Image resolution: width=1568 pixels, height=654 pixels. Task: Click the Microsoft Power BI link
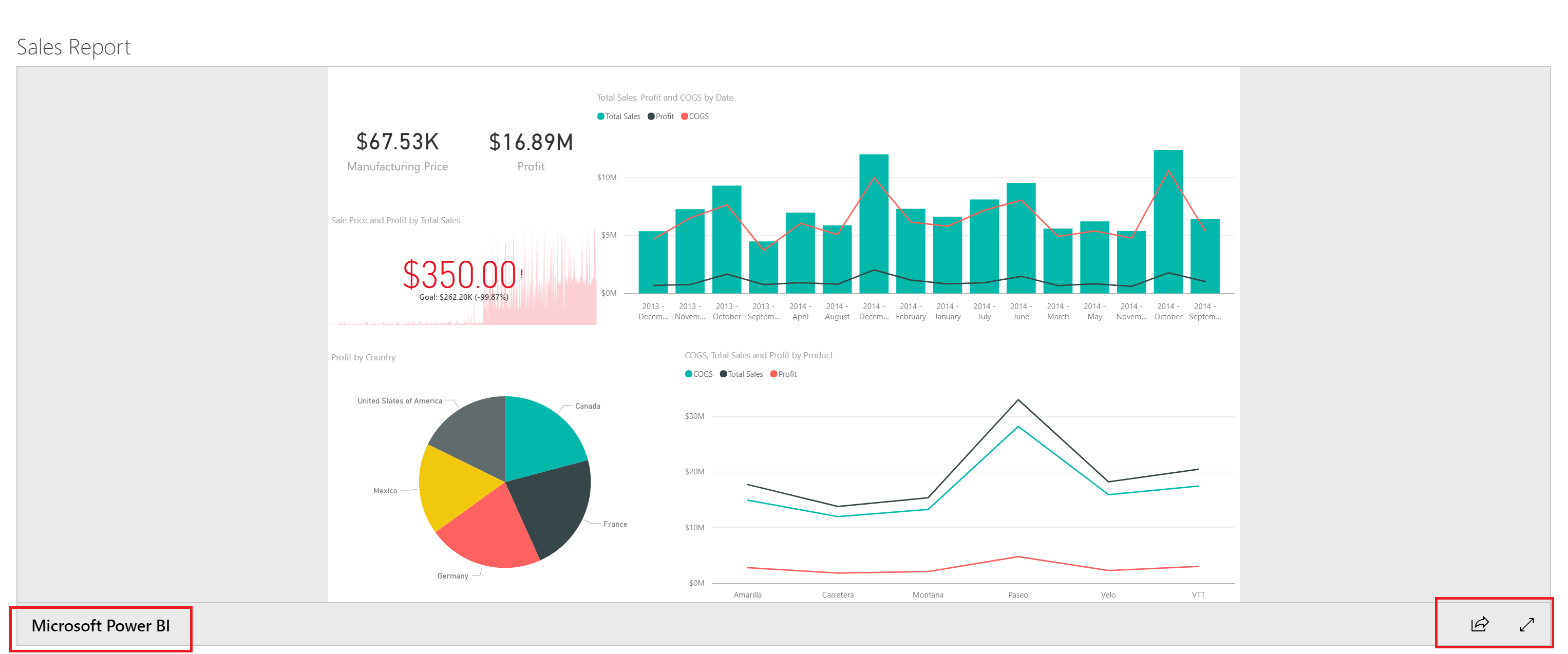click(101, 625)
